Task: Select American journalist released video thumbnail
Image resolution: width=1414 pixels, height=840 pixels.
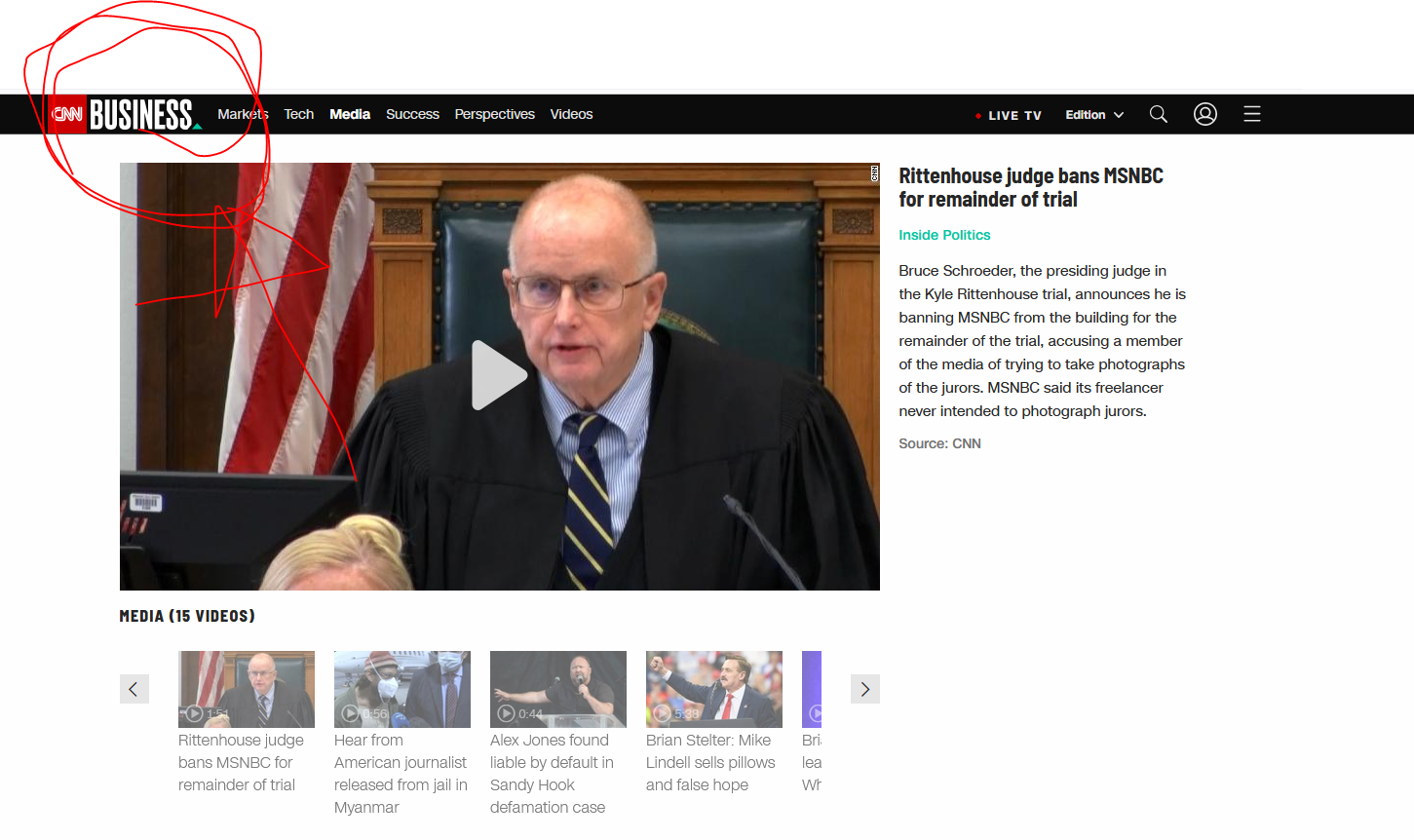Action: [402, 689]
